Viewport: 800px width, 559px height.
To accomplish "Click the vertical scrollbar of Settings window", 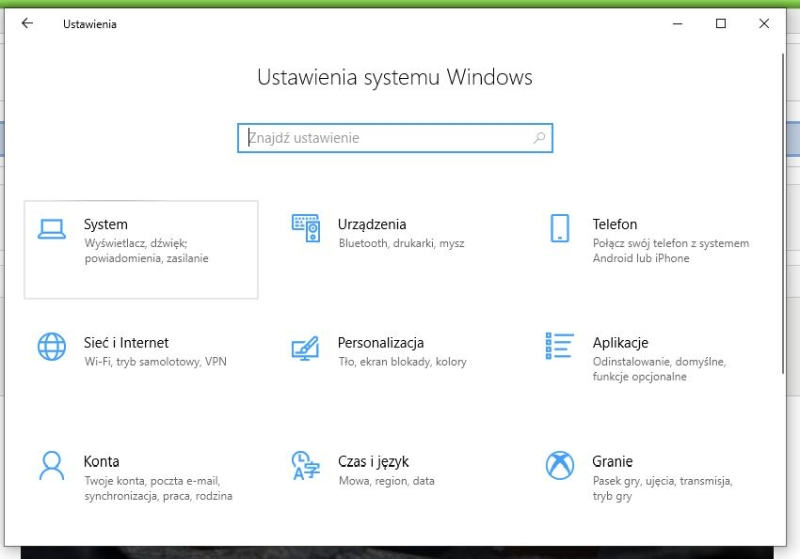I will [783, 213].
